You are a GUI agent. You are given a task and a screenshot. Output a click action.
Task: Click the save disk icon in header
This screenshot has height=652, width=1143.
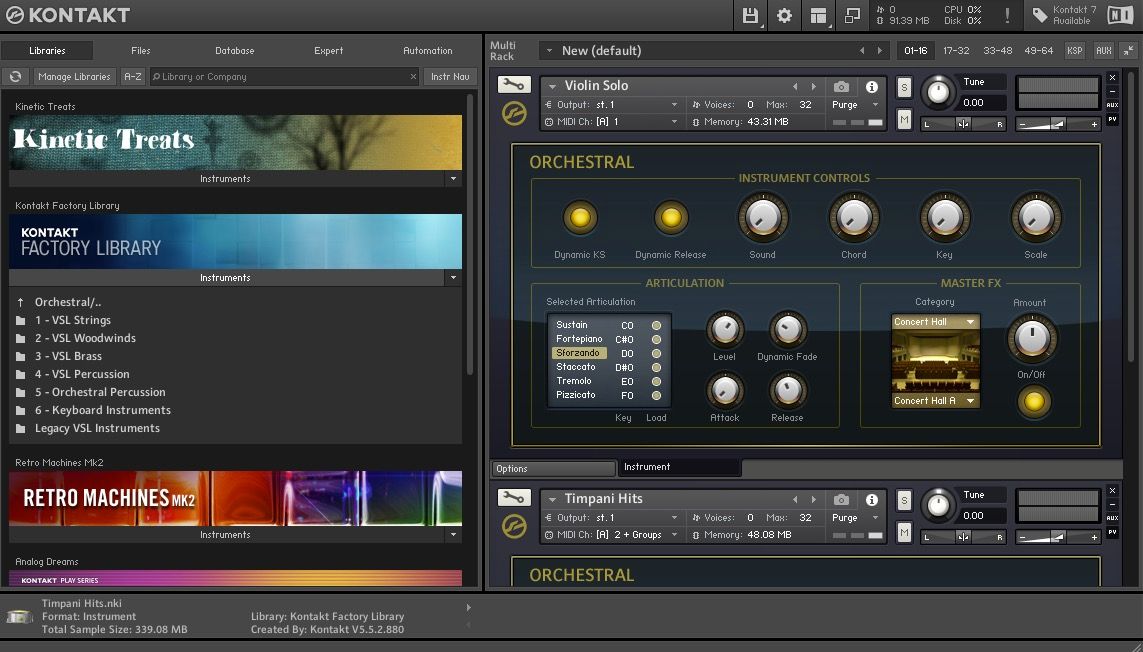tap(750, 16)
